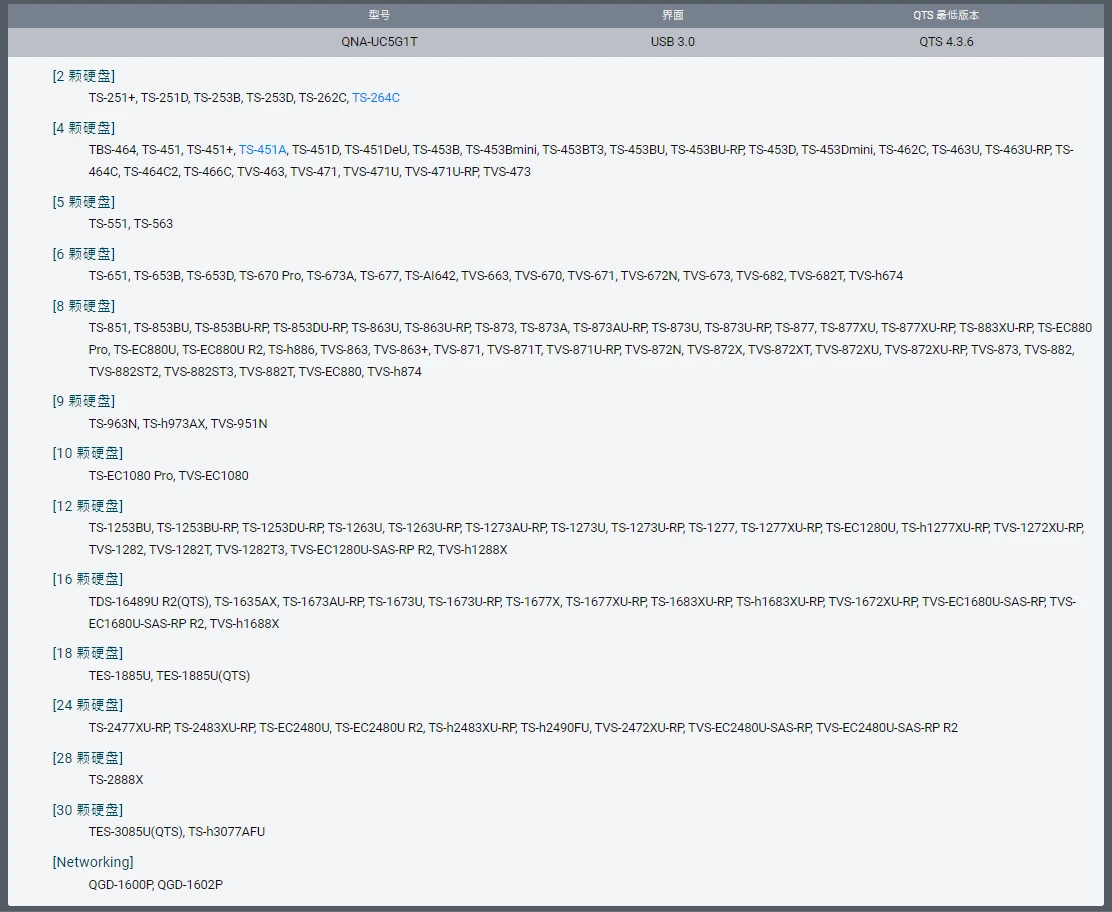Click the TS-1635AX model name

click(245, 602)
